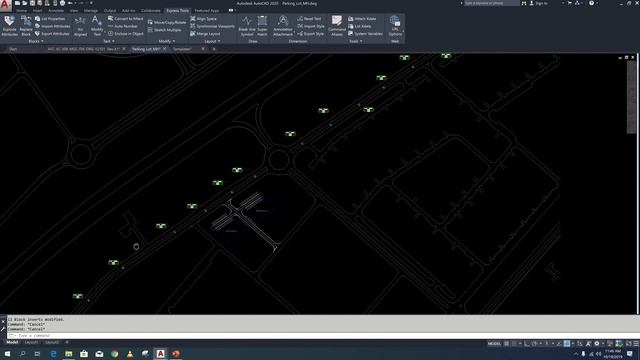Open the Help dropdown arrow

pos(597,3)
